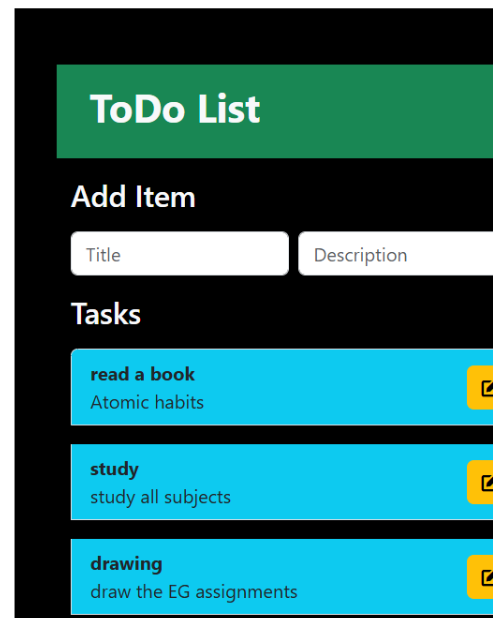Viewport: 493px width, 618px height.
Task: Click the edit icon for the study task
Action: point(487,482)
